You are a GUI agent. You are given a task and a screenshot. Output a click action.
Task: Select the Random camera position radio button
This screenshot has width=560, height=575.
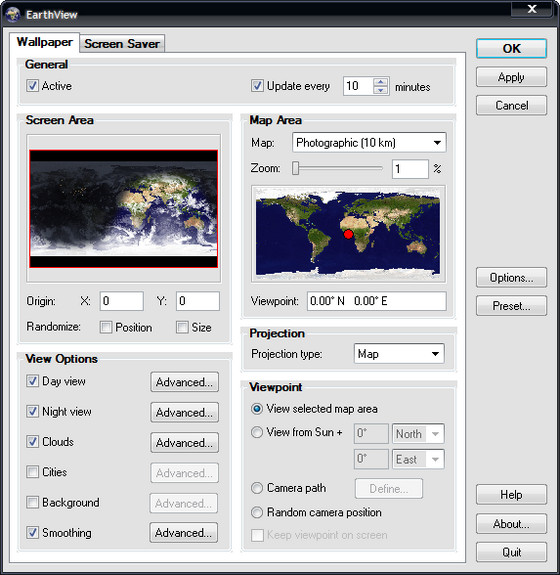click(257, 512)
